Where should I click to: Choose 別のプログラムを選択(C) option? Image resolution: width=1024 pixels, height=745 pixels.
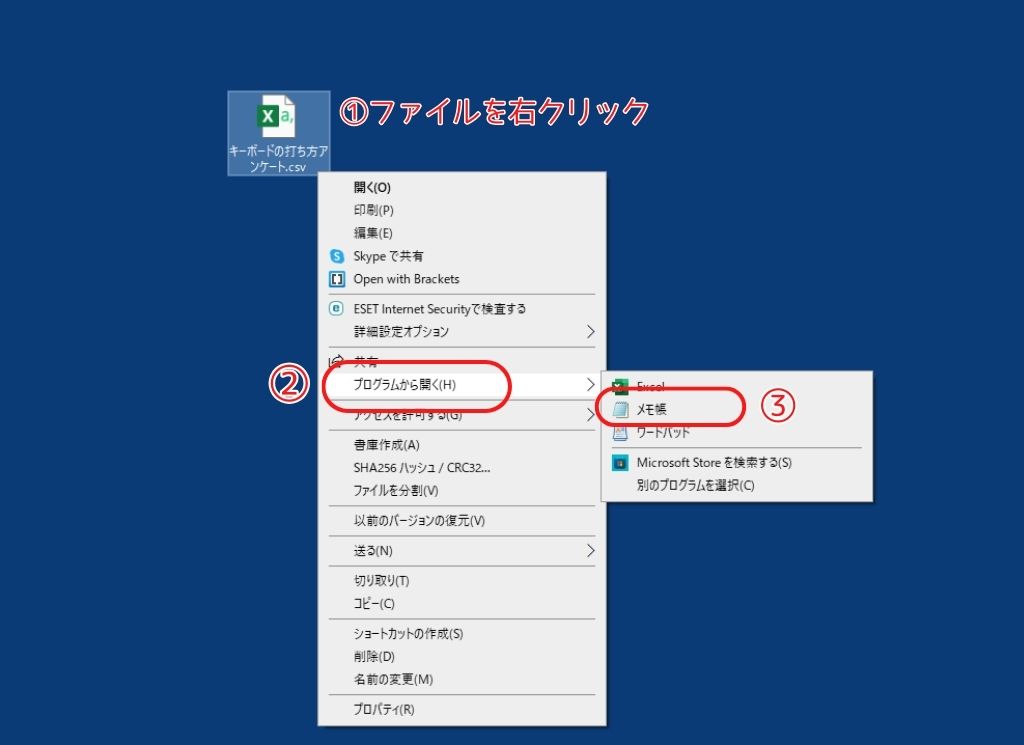(695, 486)
